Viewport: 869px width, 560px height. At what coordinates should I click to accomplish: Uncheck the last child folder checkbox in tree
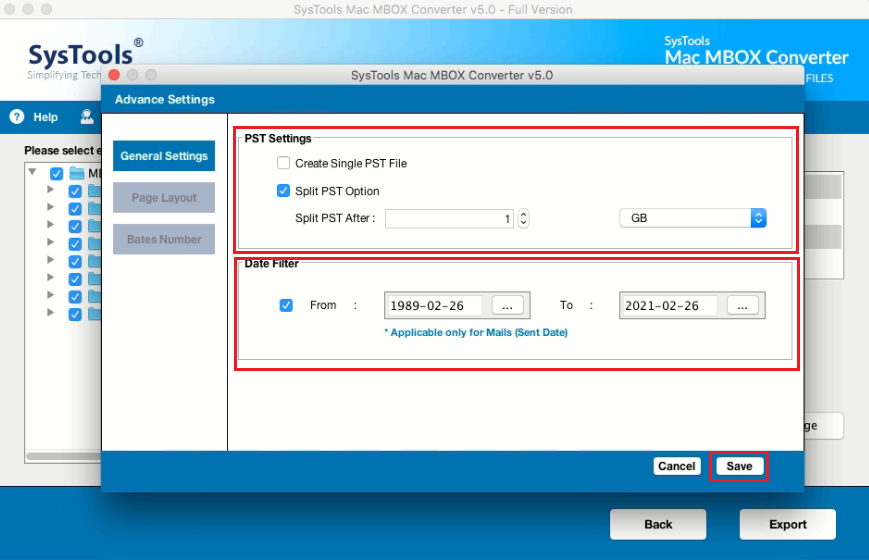click(x=75, y=314)
